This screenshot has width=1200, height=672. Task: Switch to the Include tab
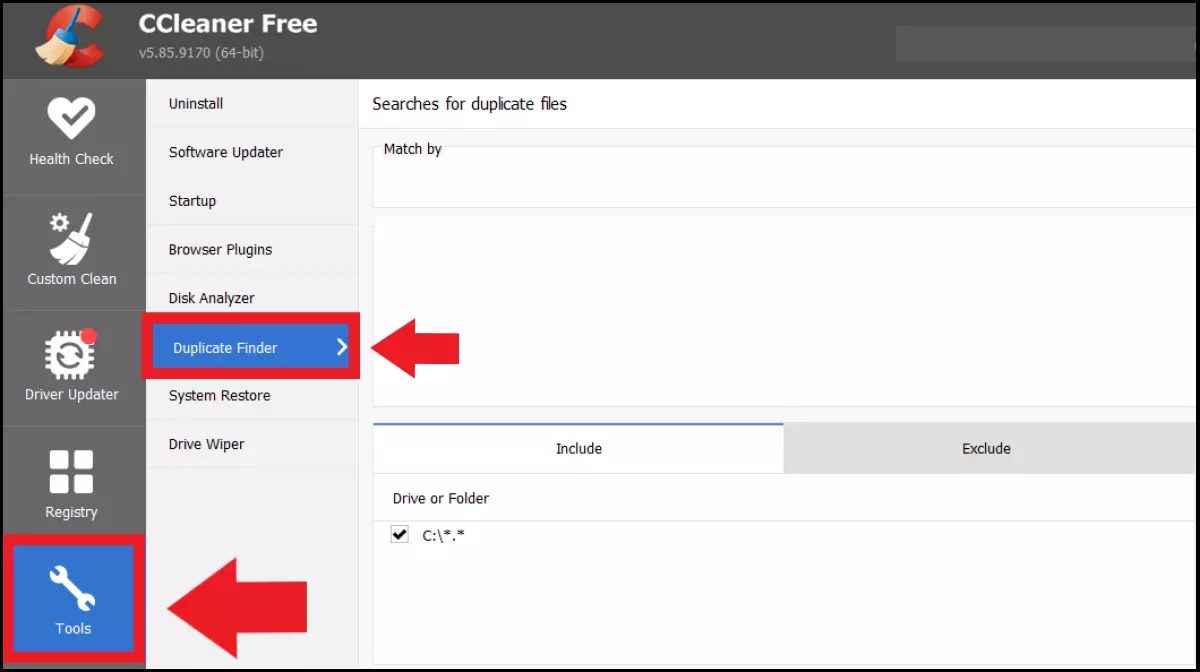tap(579, 448)
